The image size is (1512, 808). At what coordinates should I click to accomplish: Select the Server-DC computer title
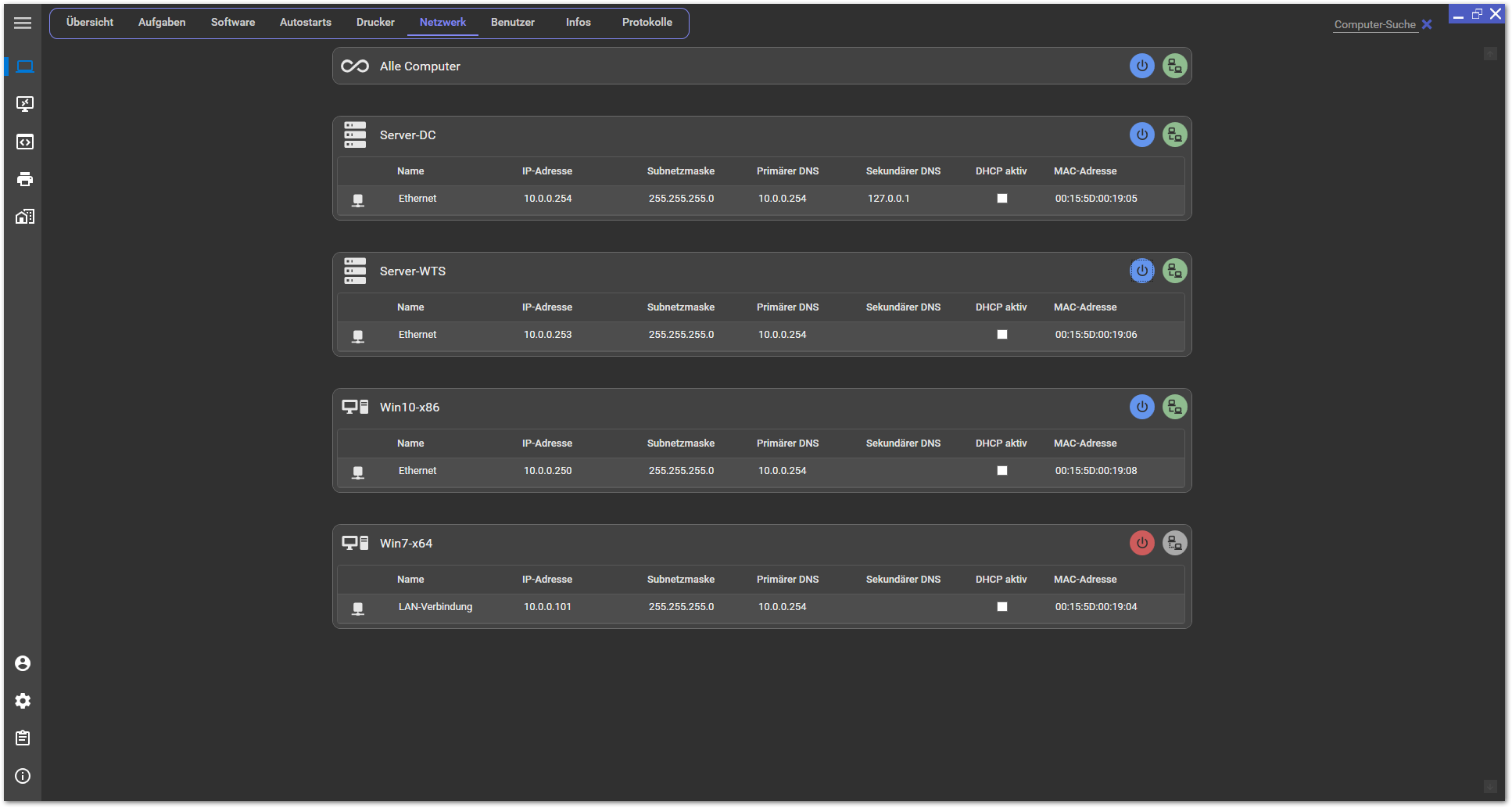coord(408,135)
